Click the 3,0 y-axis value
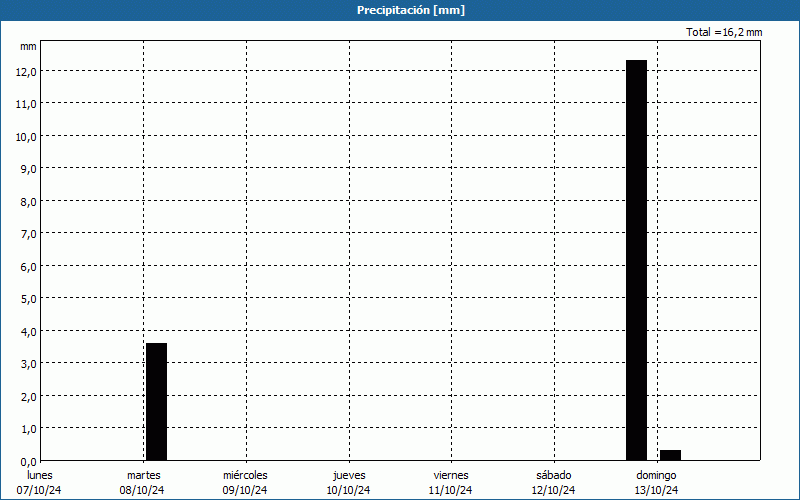Viewport: 800px width, 500px height. point(29,364)
